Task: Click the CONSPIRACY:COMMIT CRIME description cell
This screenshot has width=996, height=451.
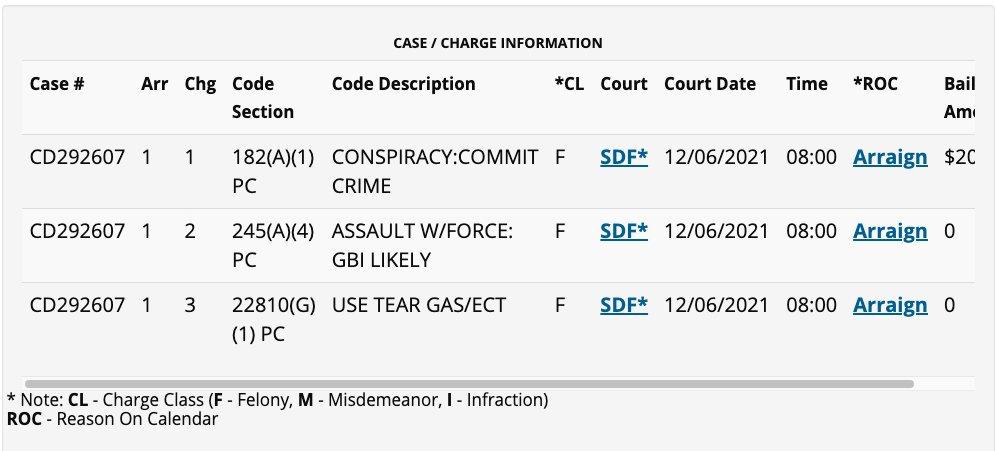Action: pyautogui.click(x=434, y=171)
